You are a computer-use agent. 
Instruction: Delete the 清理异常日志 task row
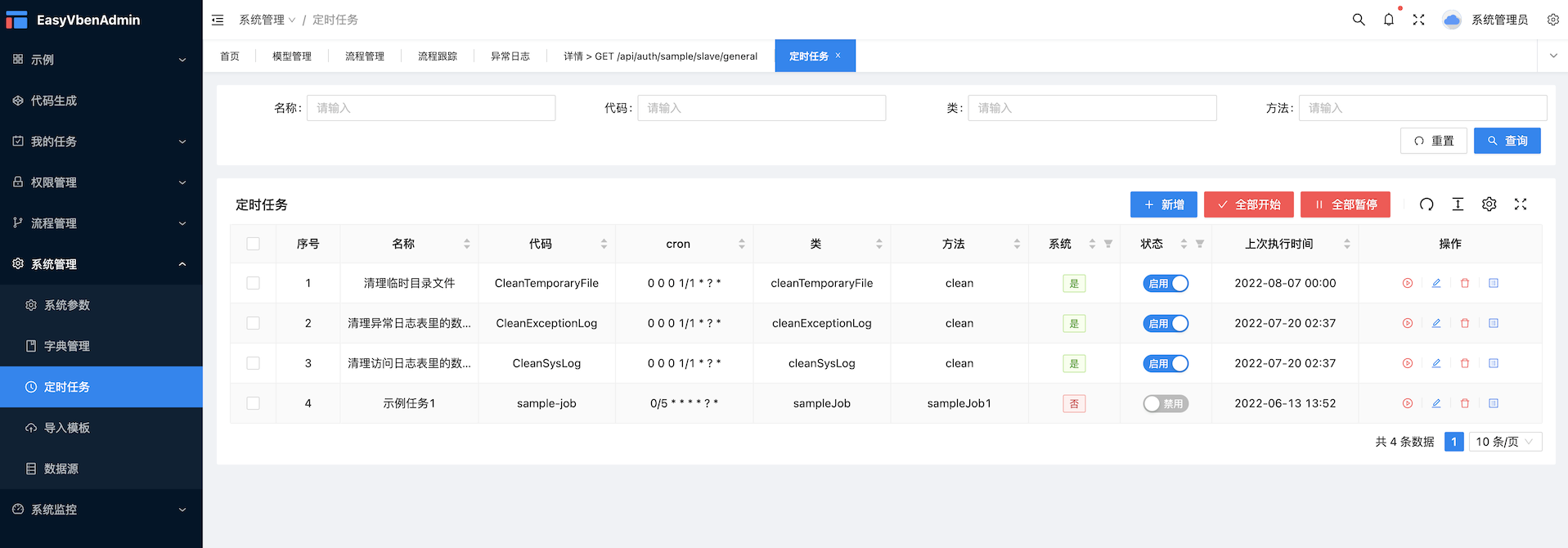[1465, 323]
